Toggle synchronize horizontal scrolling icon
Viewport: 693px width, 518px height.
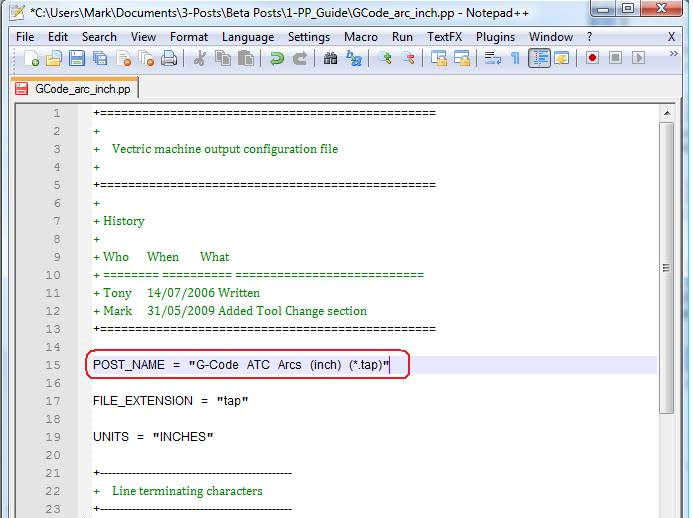click(x=461, y=58)
